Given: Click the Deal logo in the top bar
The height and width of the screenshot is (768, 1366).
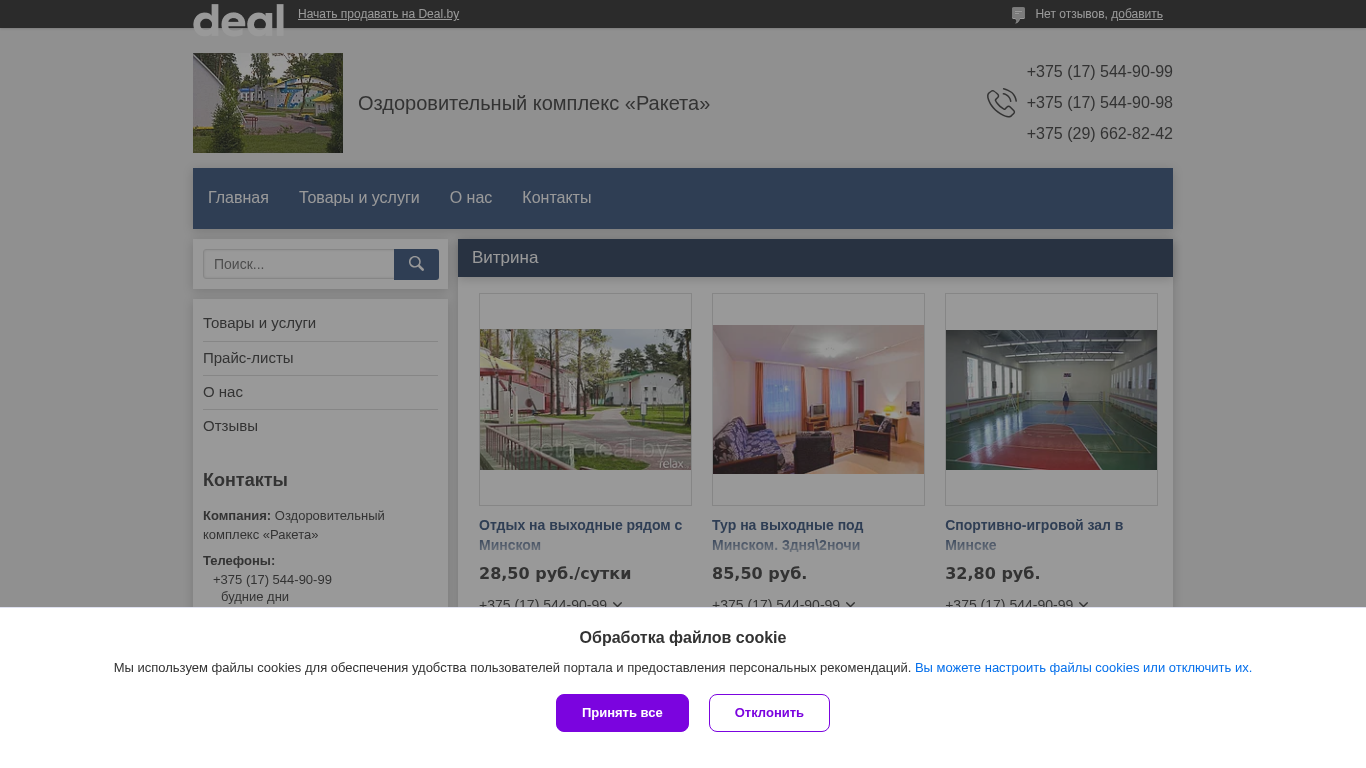Looking at the screenshot, I should tap(238, 18).
